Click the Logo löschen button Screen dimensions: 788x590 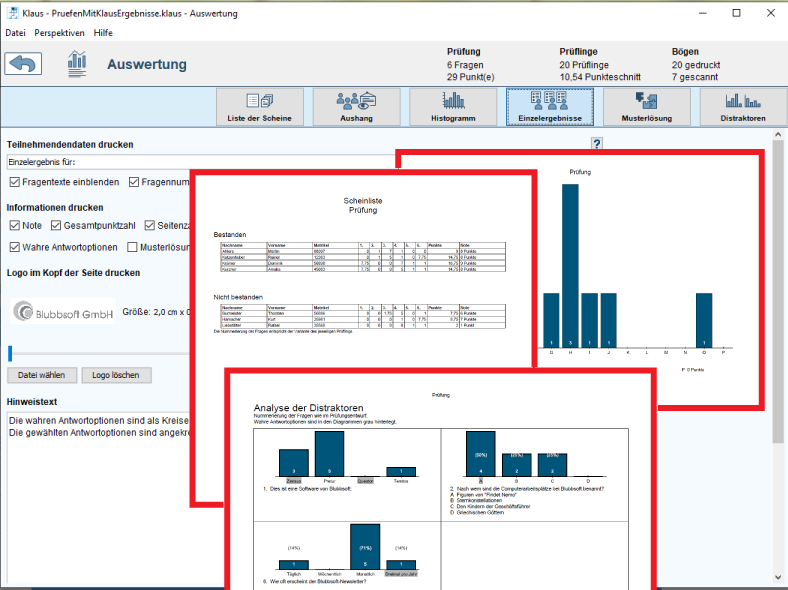click(x=117, y=375)
